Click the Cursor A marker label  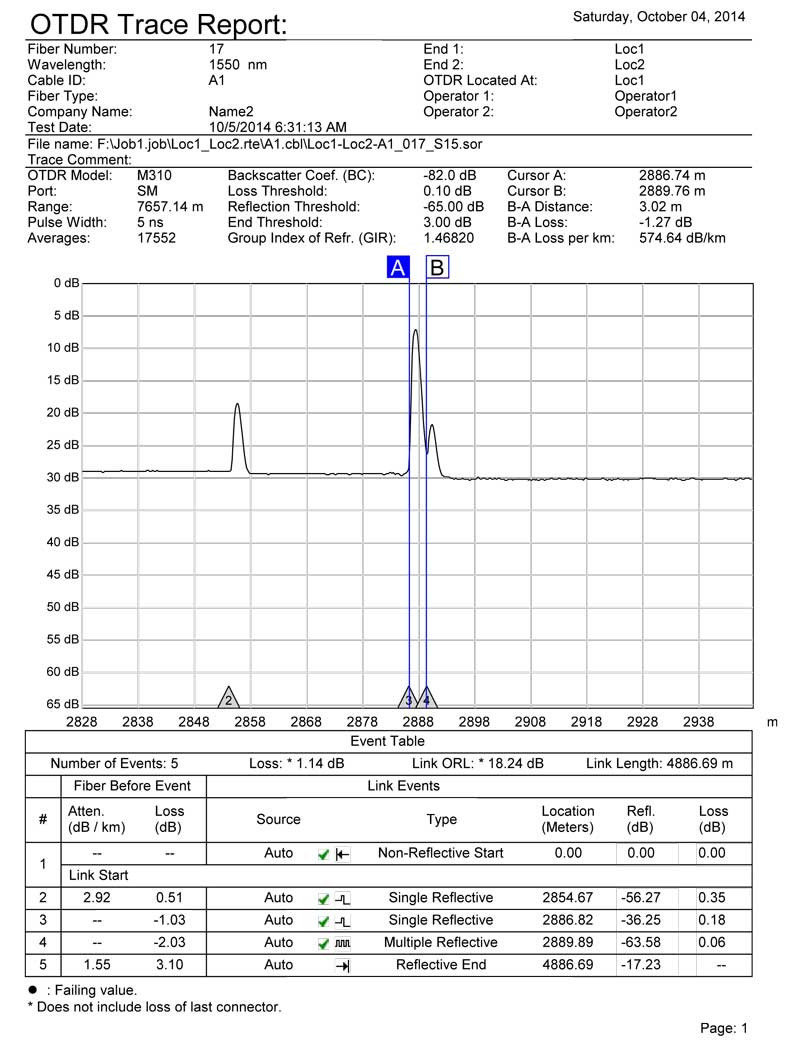coord(398,268)
